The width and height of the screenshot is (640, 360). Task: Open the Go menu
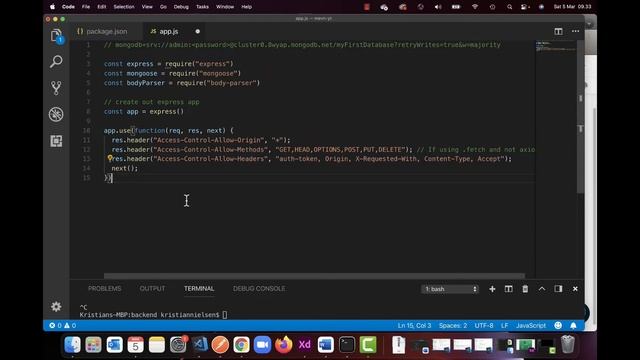[163, 7]
